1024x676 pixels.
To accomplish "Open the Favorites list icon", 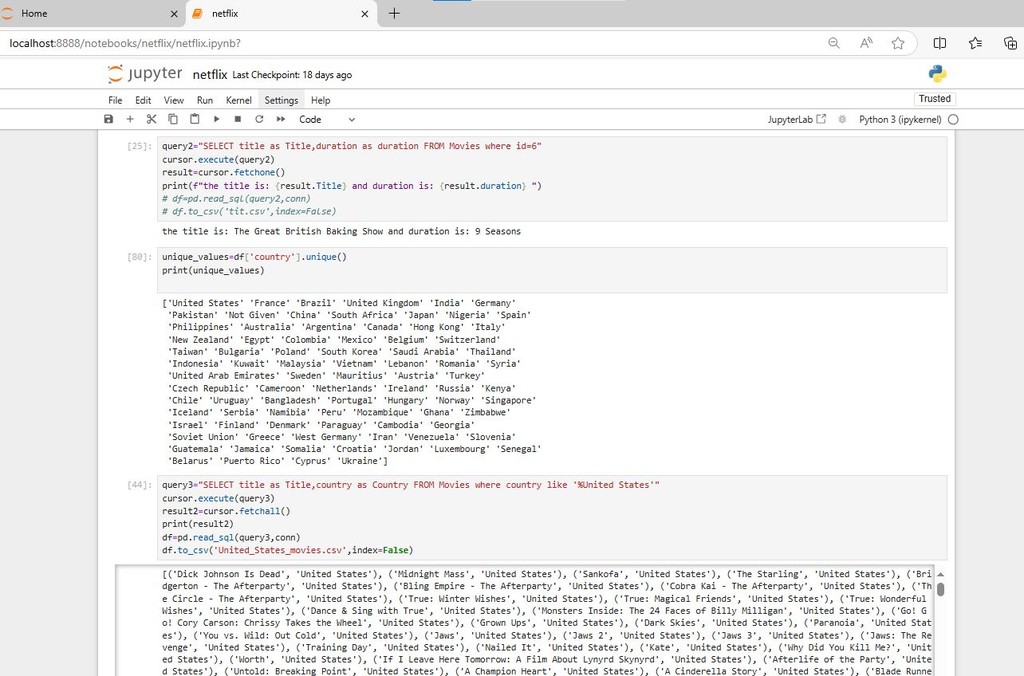I will [x=976, y=43].
